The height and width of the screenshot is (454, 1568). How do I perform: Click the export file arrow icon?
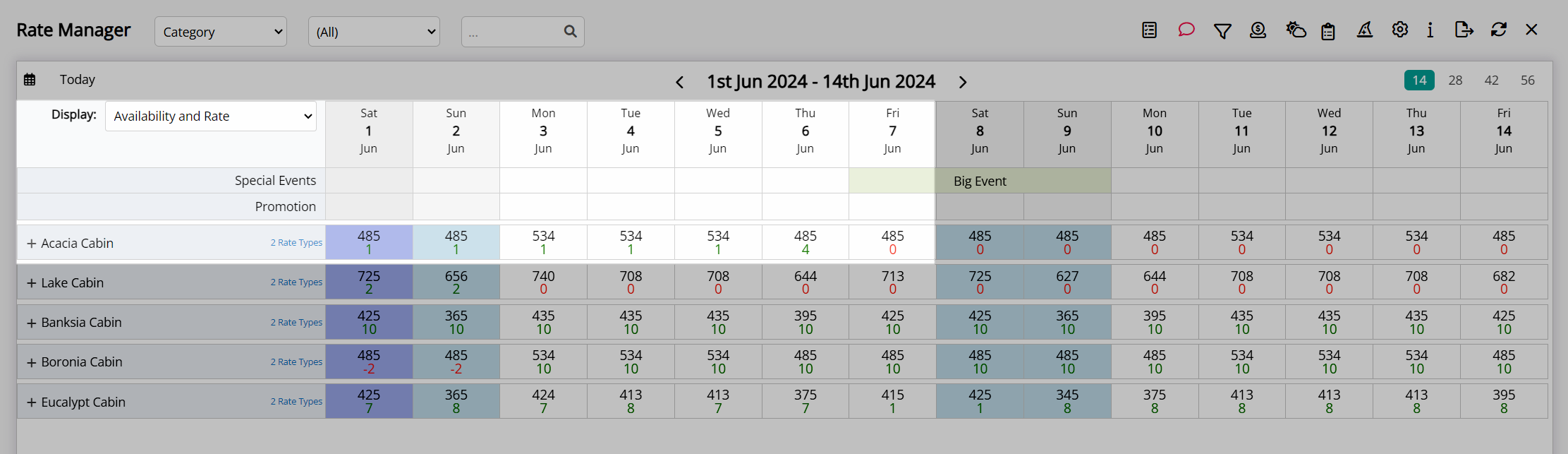point(1464,30)
